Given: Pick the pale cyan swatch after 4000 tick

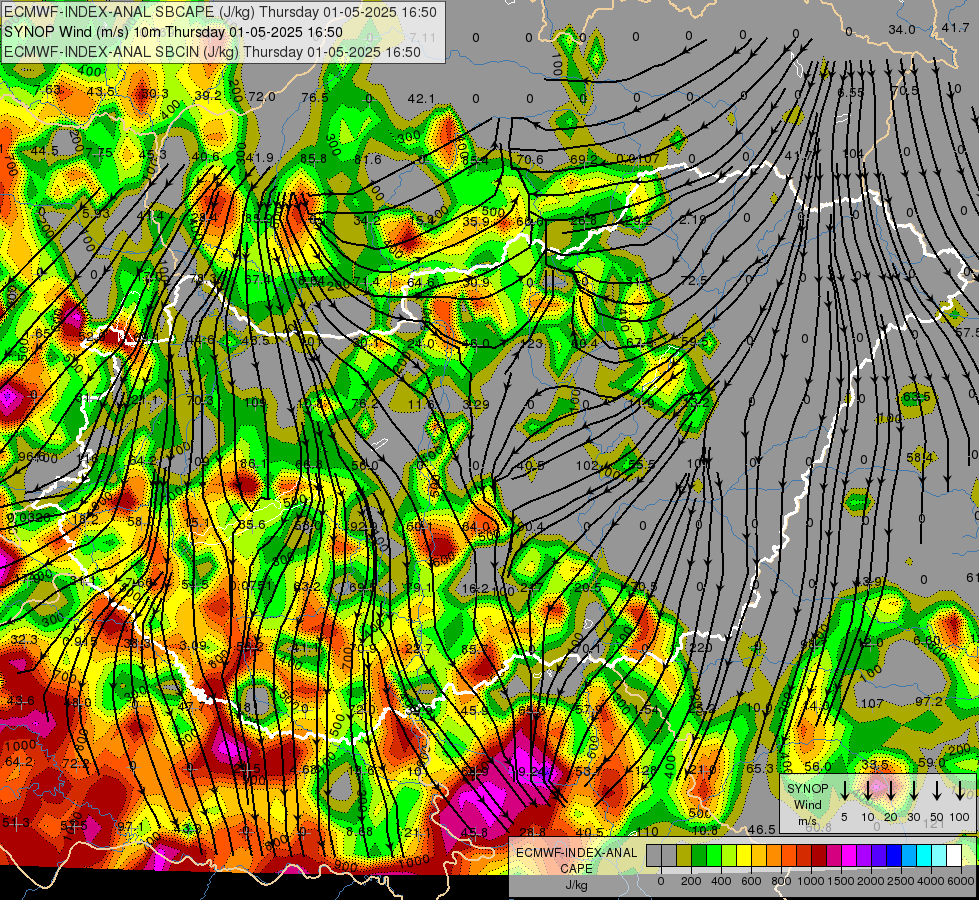Looking at the screenshot, I should [940, 855].
